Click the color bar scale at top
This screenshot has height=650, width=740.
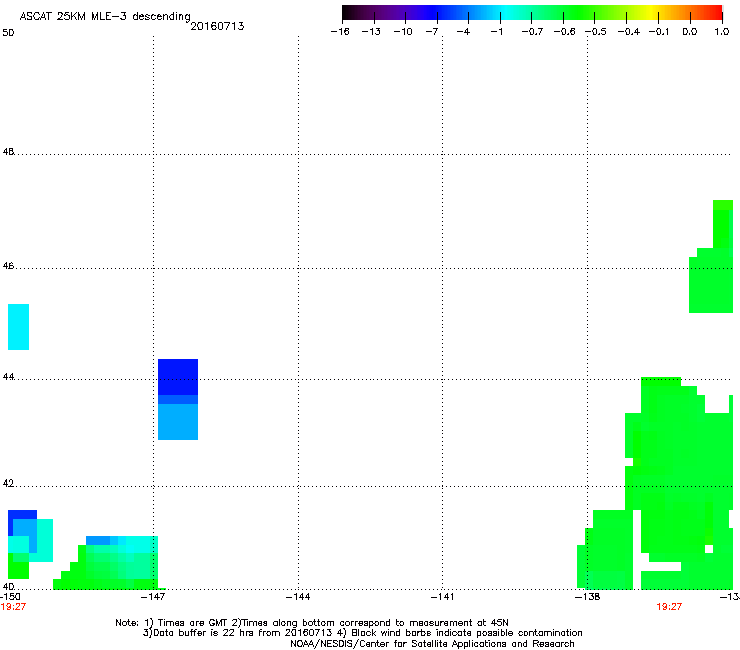pos(532,13)
